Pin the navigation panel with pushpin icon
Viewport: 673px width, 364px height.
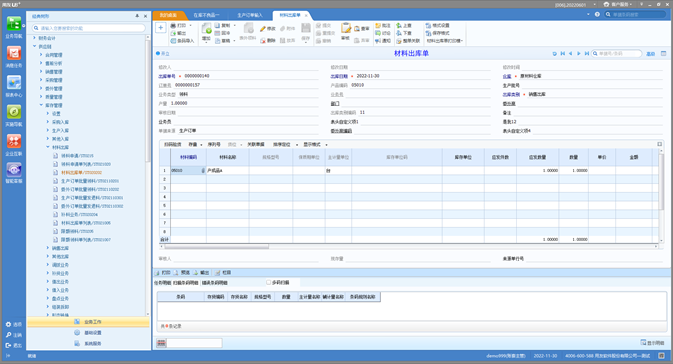click(x=137, y=16)
